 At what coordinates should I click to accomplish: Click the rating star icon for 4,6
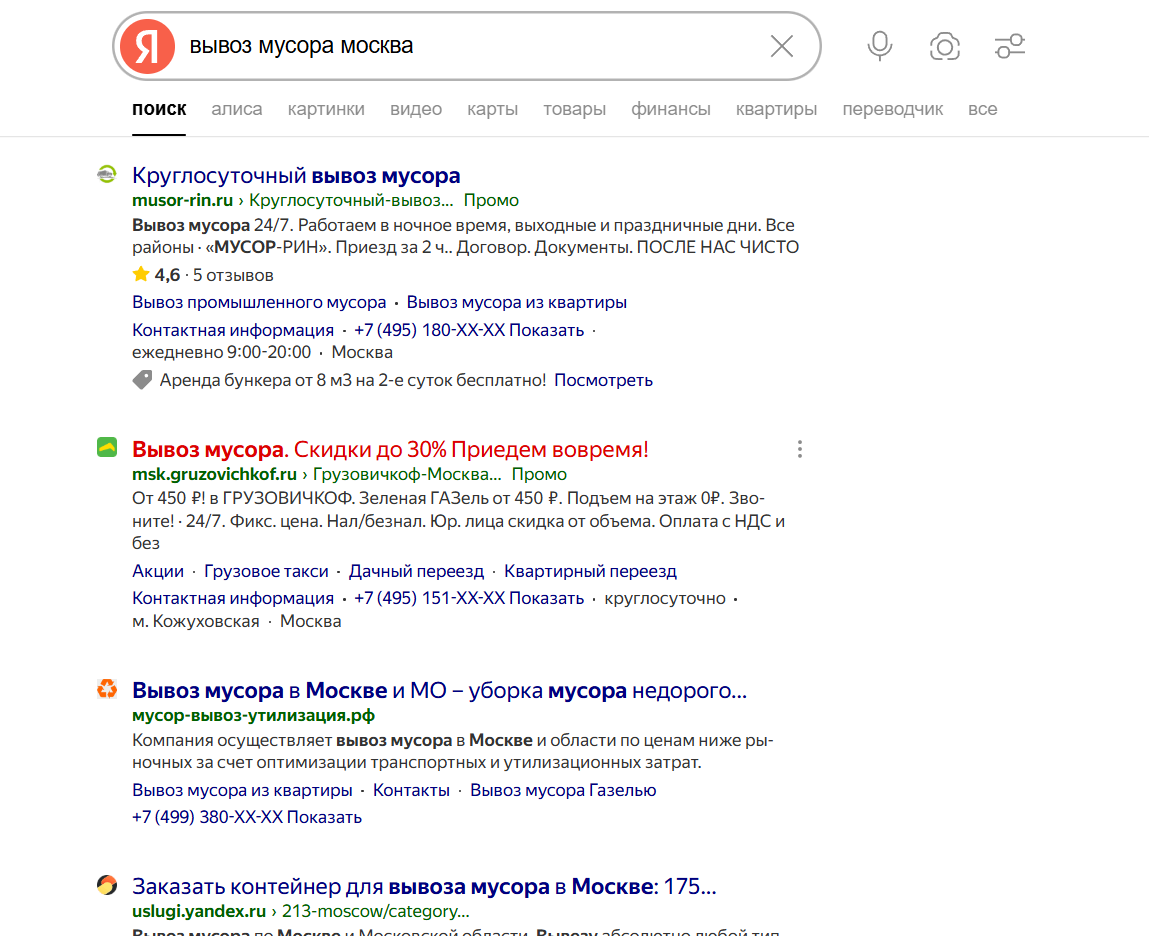pos(141,274)
